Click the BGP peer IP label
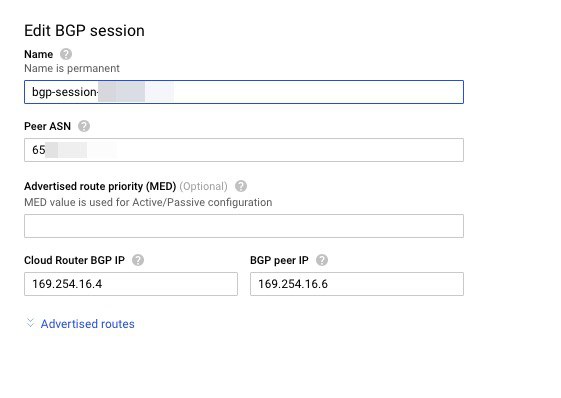 [279, 260]
